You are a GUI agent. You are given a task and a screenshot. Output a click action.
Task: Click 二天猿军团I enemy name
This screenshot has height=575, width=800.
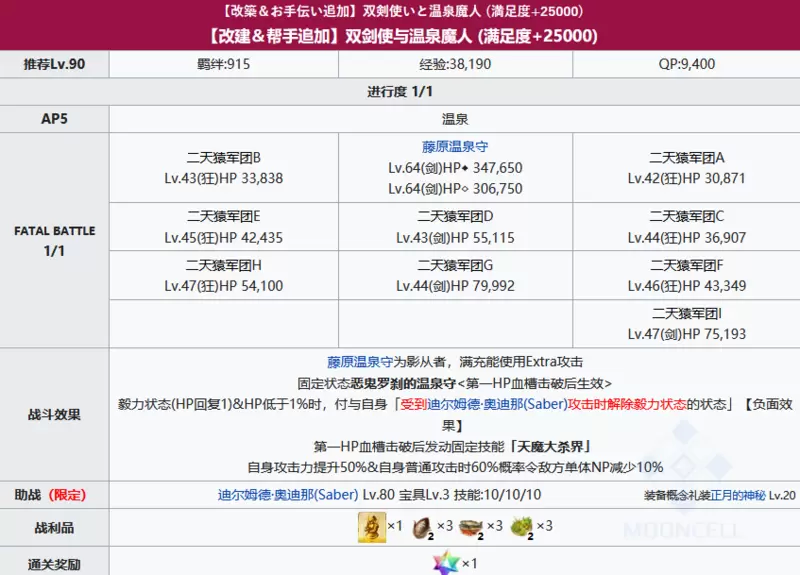click(x=686, y=313)
